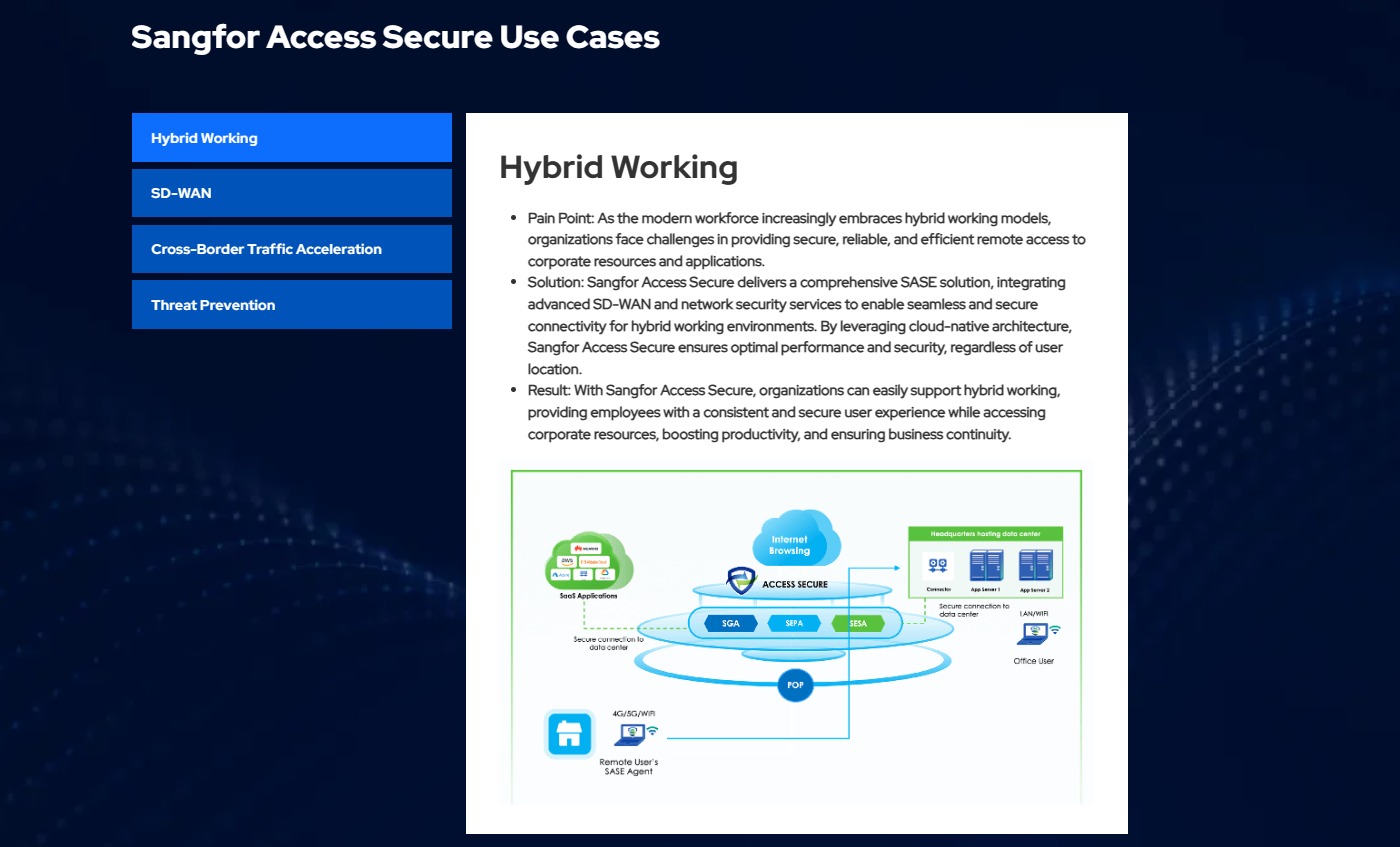The width and height of the screenshot is (1400, 847).
Task: Click the Office User laptop icon
Action: [x=1032, y=634]
